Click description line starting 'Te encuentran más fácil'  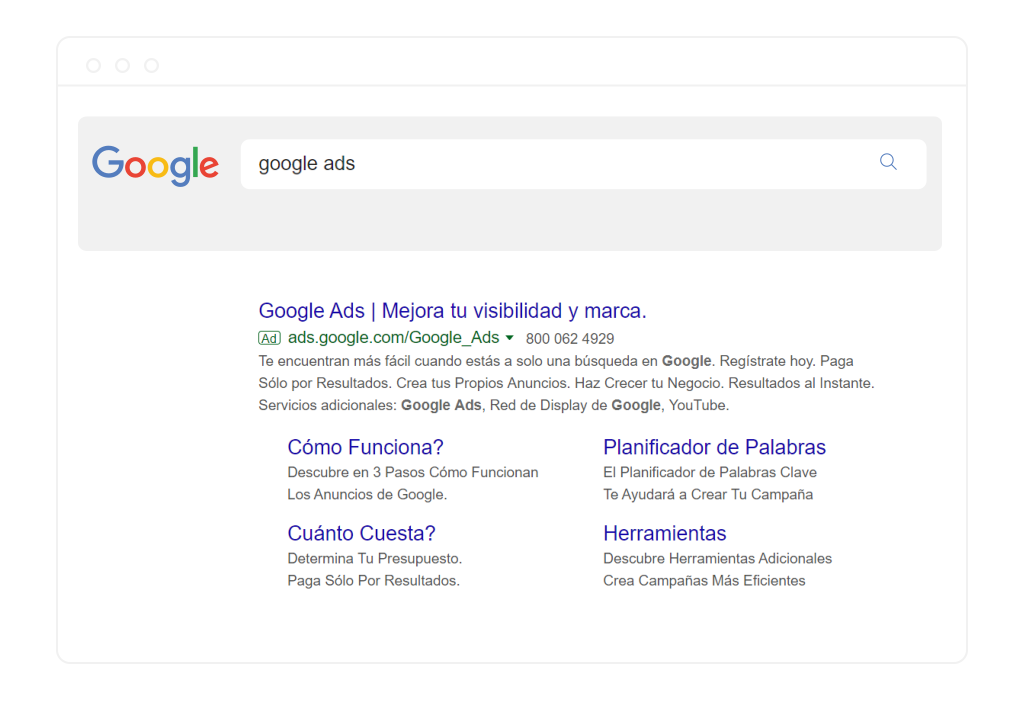pyautogui.click(x=556, y=361)
